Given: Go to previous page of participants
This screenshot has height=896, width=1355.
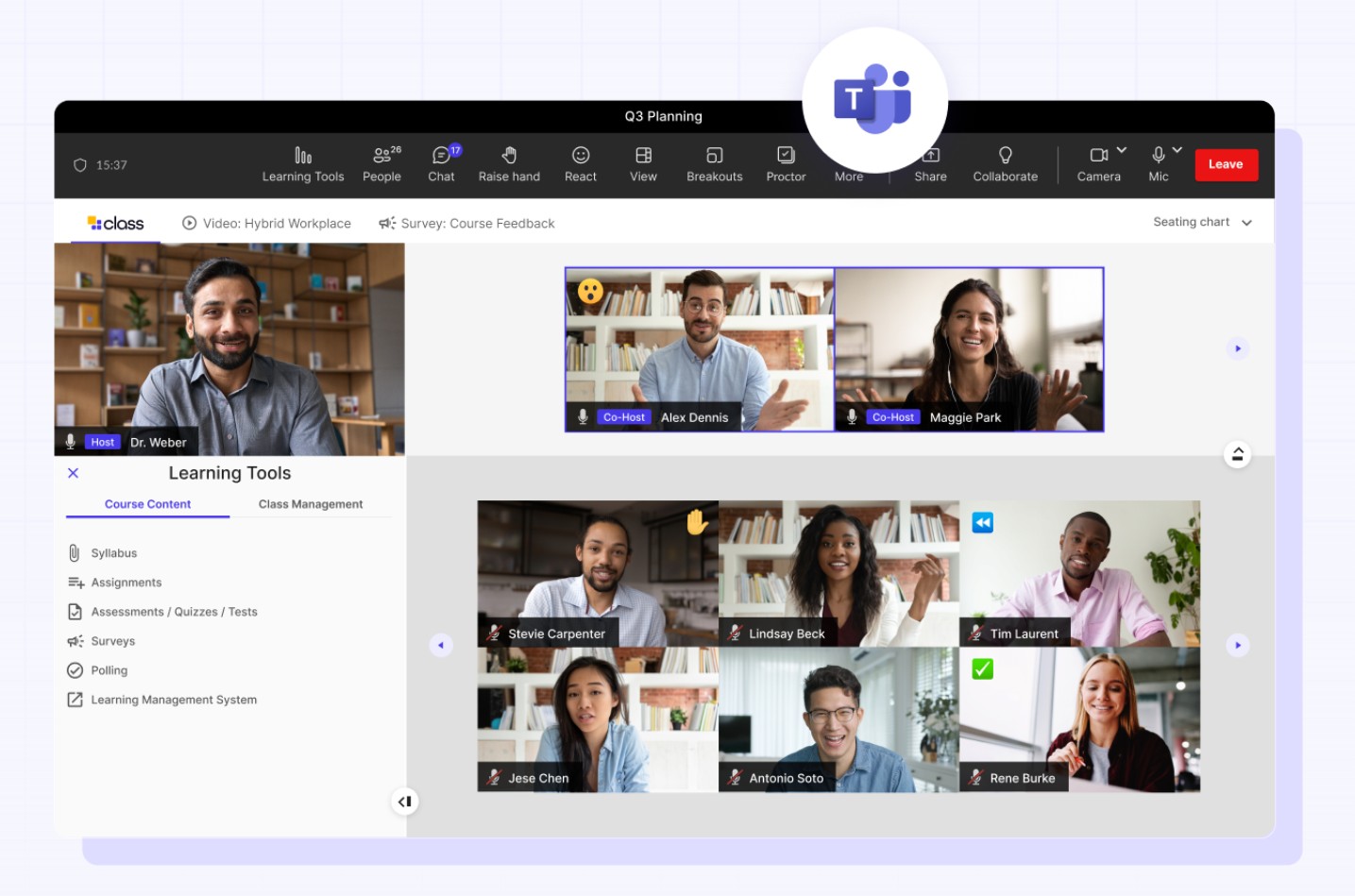Looking at the screenshot, I should 441,646.
